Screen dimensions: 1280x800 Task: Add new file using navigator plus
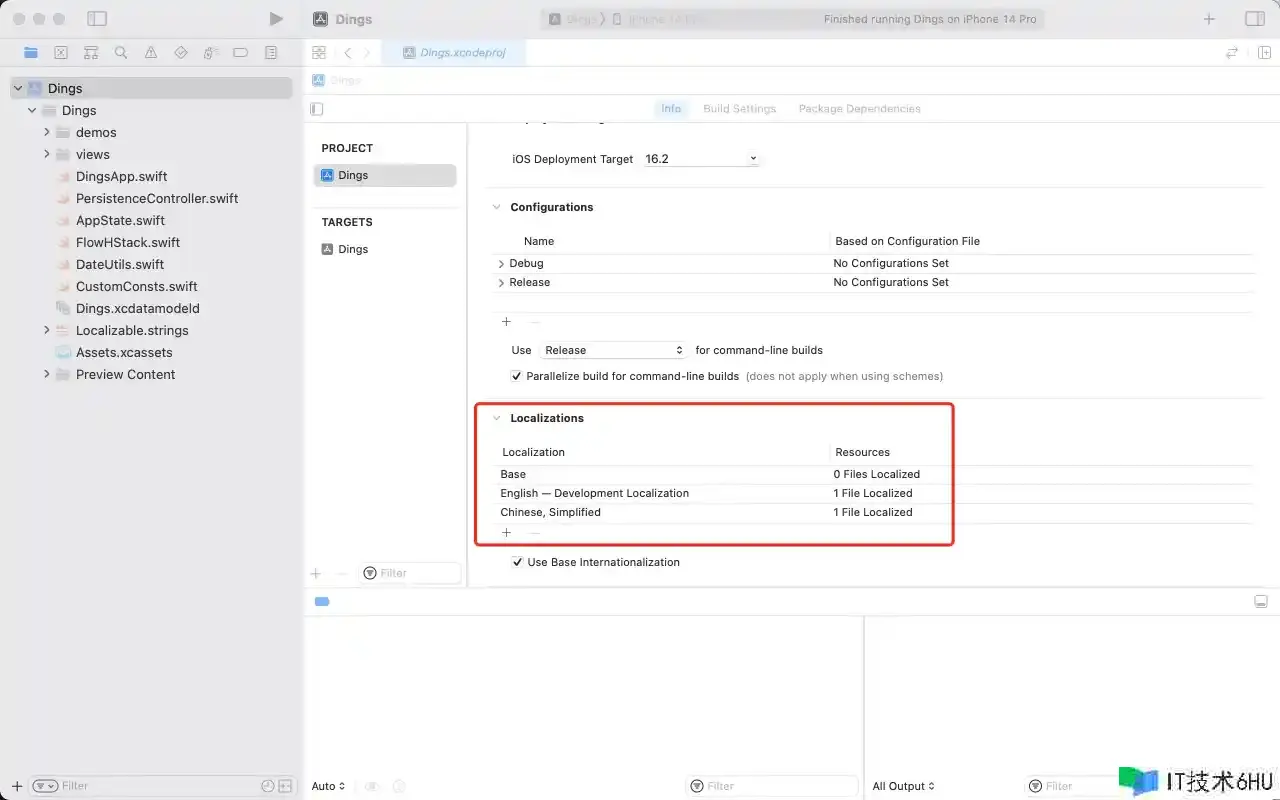coord(17,786)
